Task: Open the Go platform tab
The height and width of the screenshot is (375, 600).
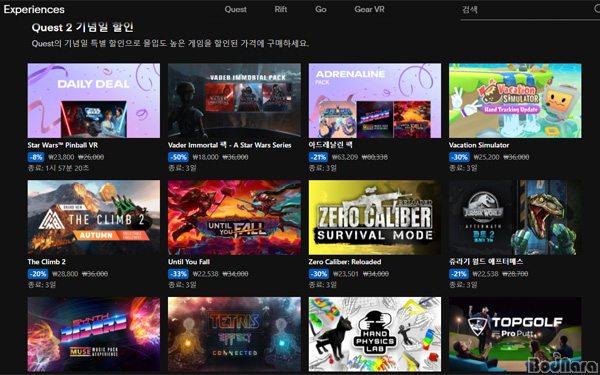Action: [321, 9]
